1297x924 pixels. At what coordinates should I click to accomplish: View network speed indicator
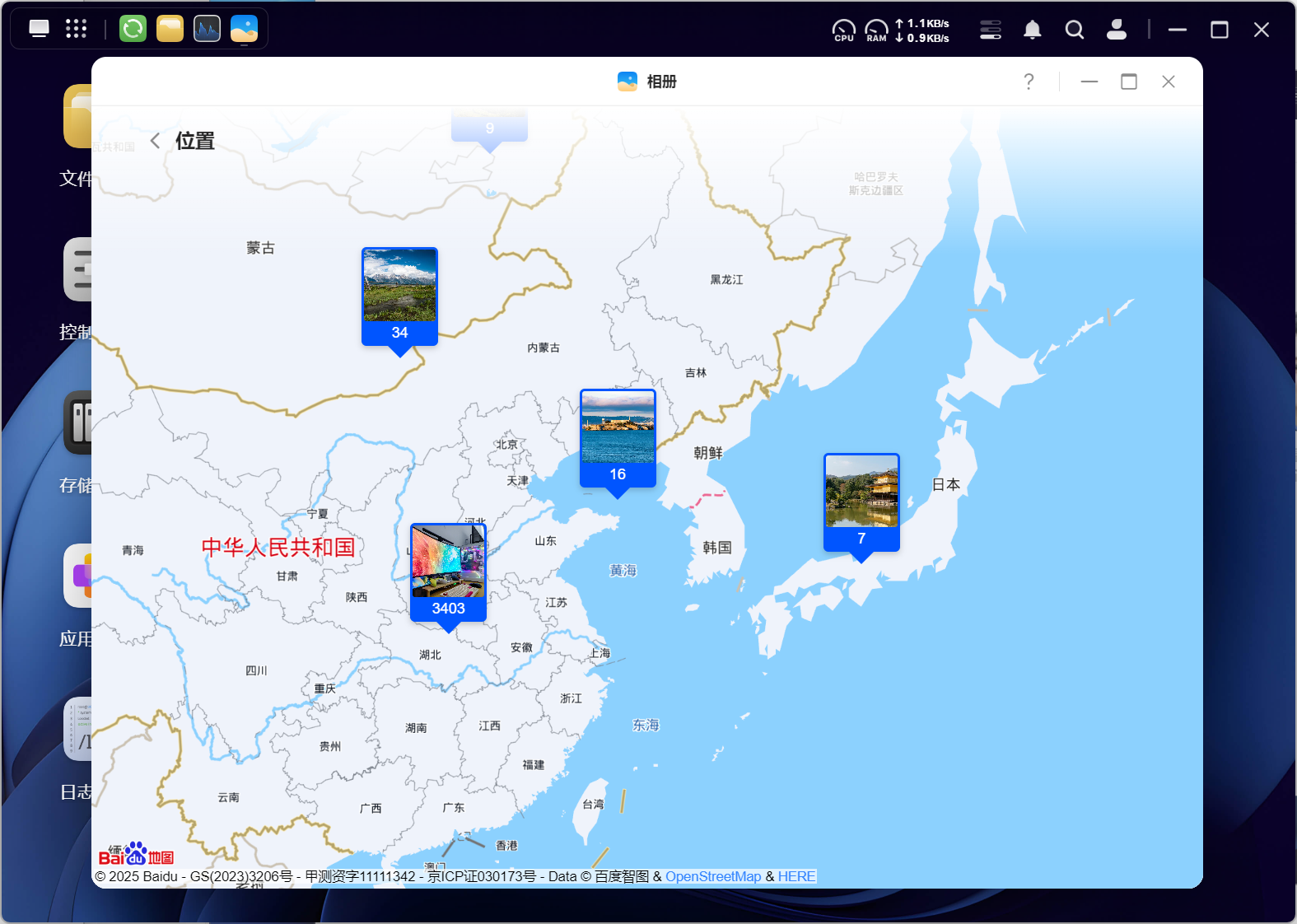tap(922, 30)
